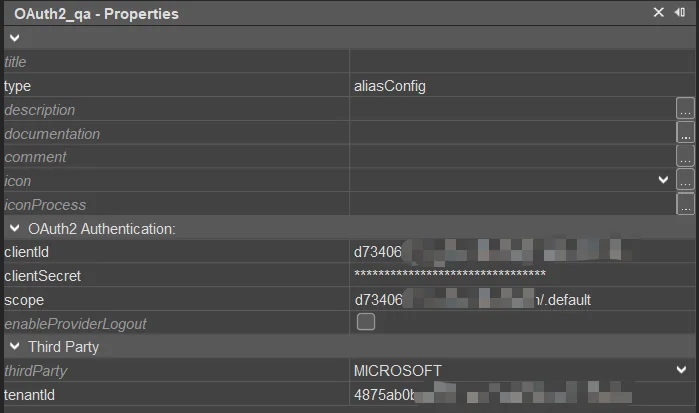Edit the tenantId value field
699x413 pixels.
(522, 394)
